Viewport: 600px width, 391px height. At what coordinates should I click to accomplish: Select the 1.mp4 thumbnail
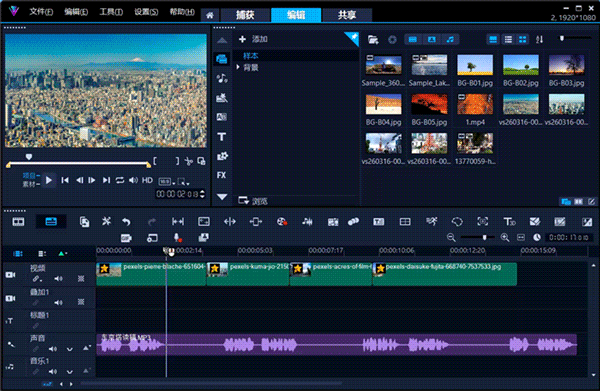[x=475, y=104]
